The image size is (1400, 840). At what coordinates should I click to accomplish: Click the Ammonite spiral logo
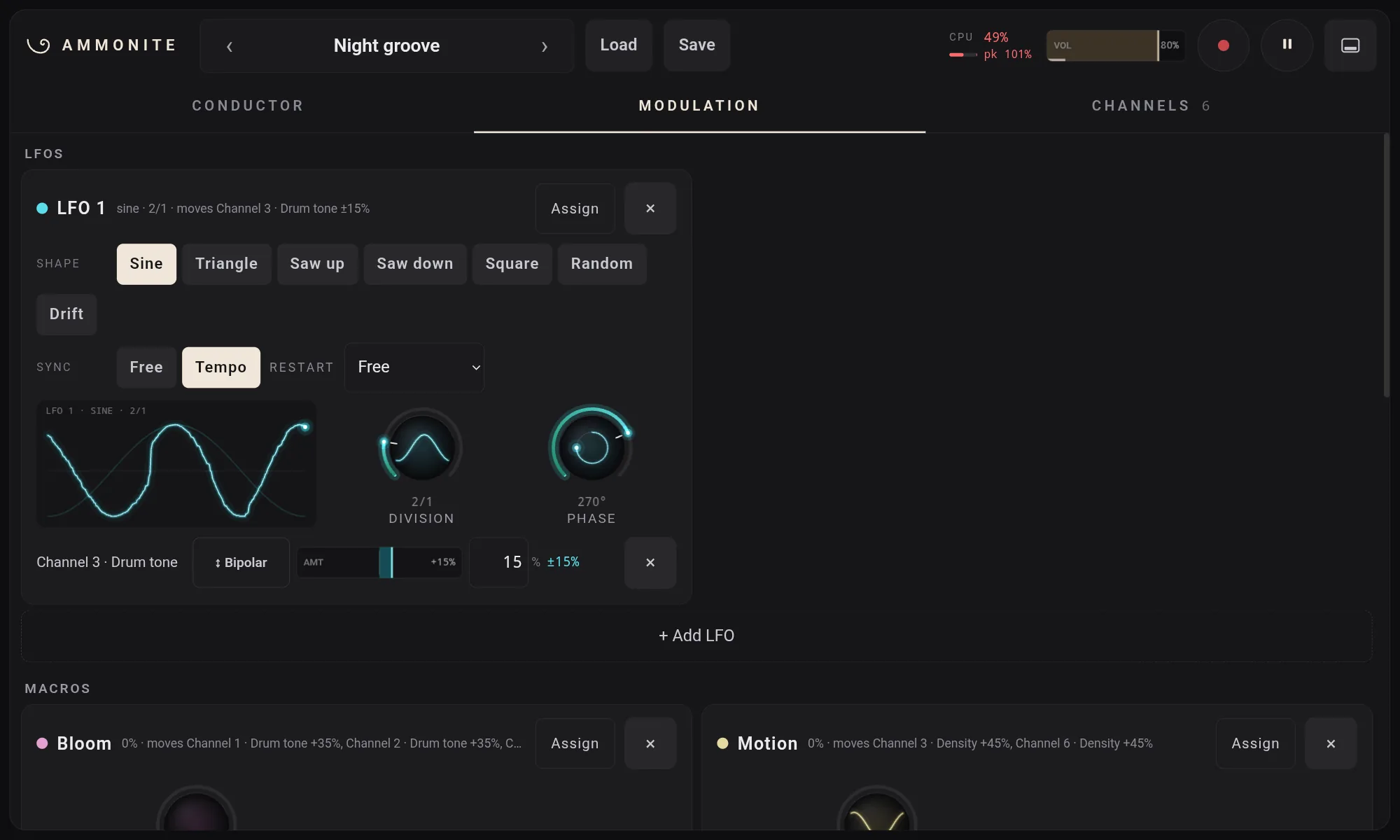tap(38, 45)
